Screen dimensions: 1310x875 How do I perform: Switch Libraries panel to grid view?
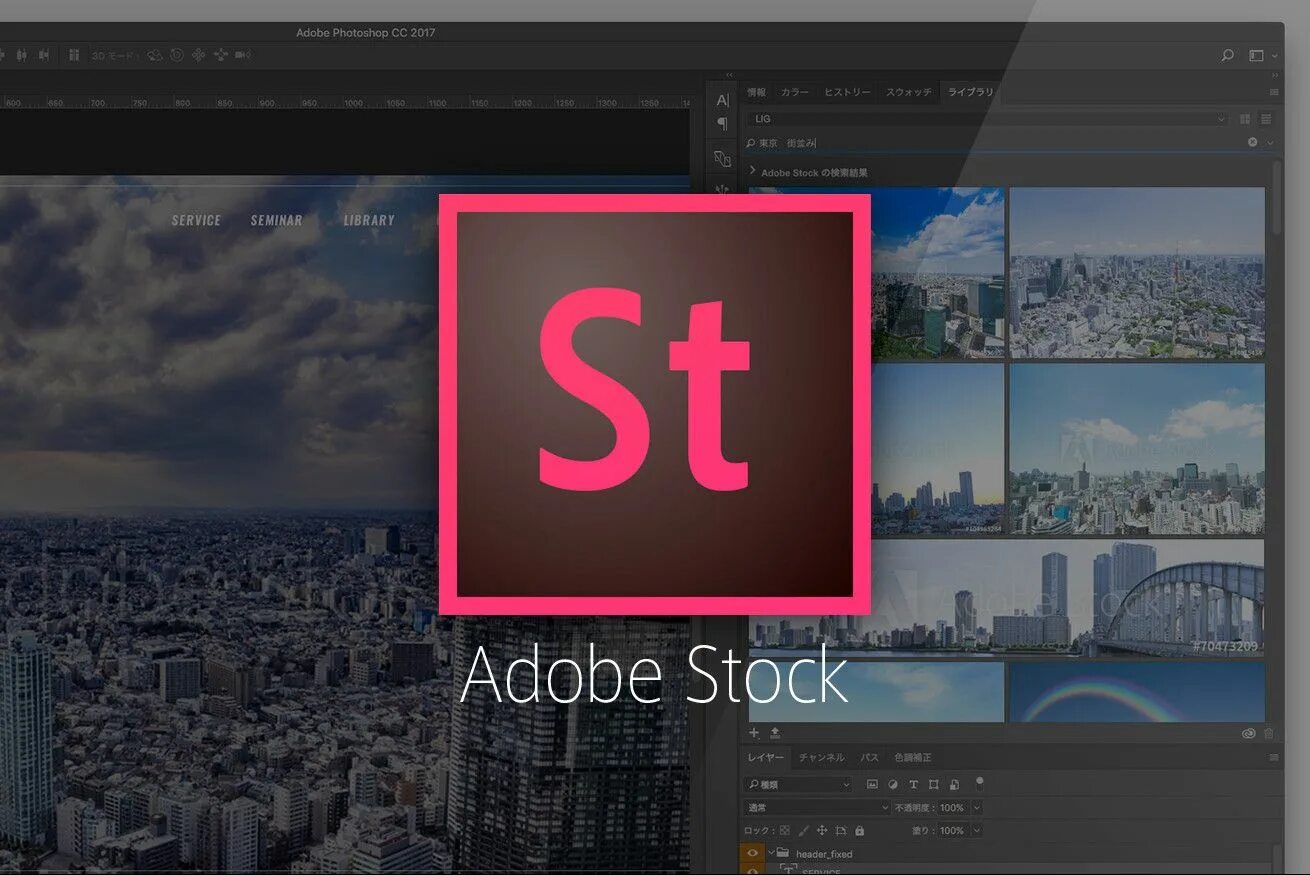coord(1245,119)
